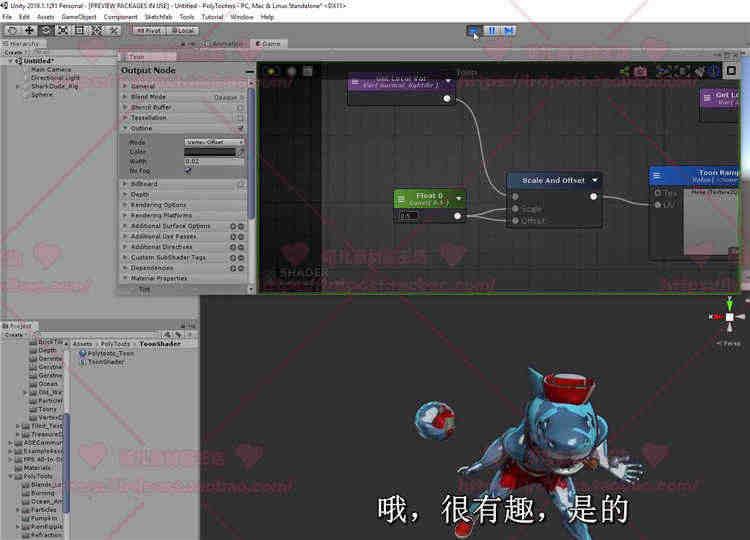Open the outline Mode dropdown
This screenshot has height=540, width=750.
click(214, 142)
